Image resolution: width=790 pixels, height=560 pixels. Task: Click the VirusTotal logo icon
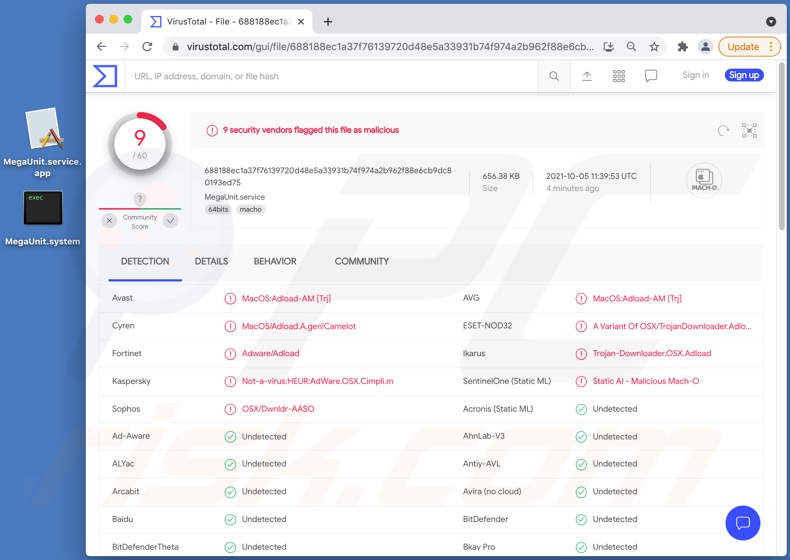(105, 76)
